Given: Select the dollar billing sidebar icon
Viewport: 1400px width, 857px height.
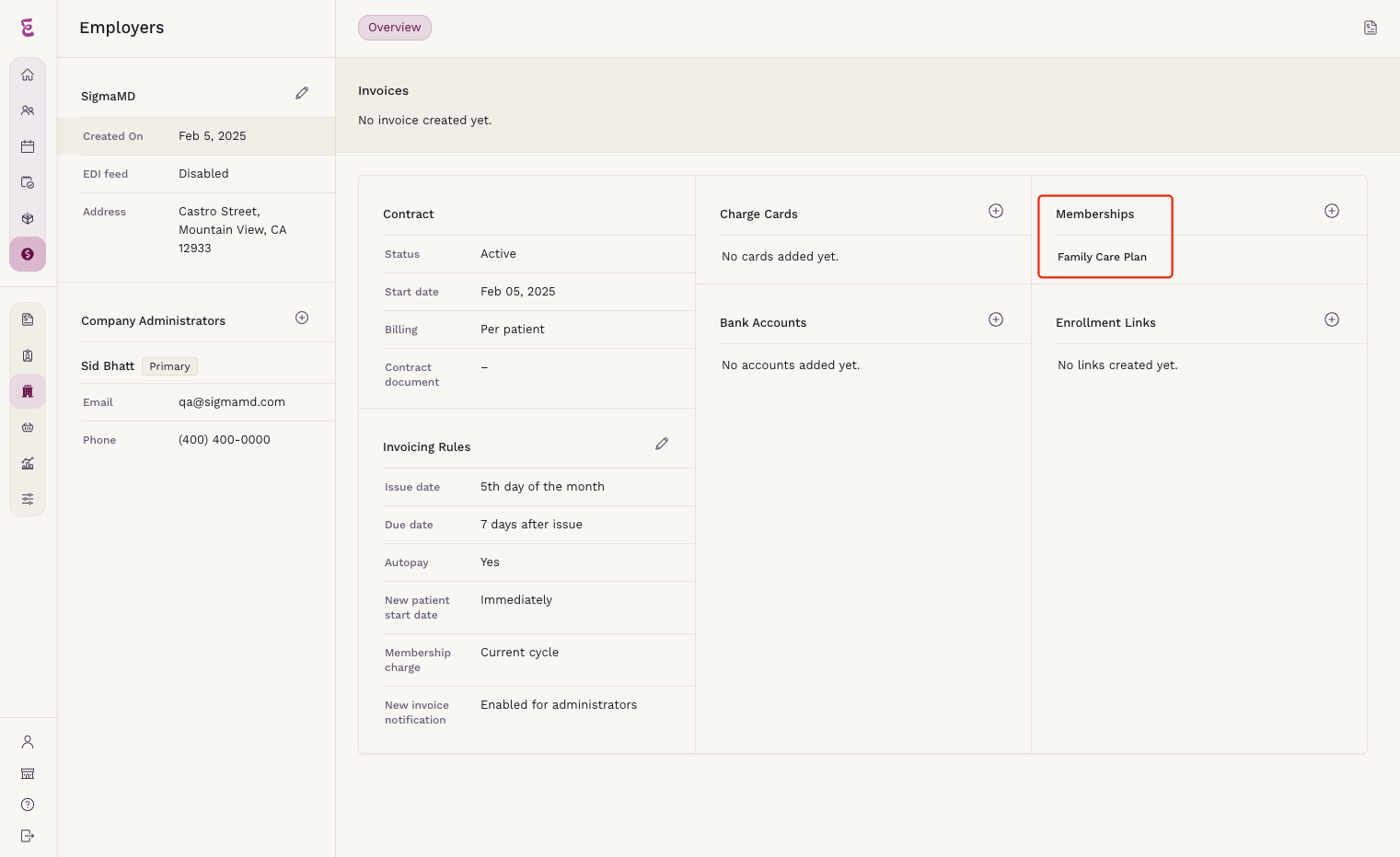Looking at the screenshot, I should [x=28, y=254].
